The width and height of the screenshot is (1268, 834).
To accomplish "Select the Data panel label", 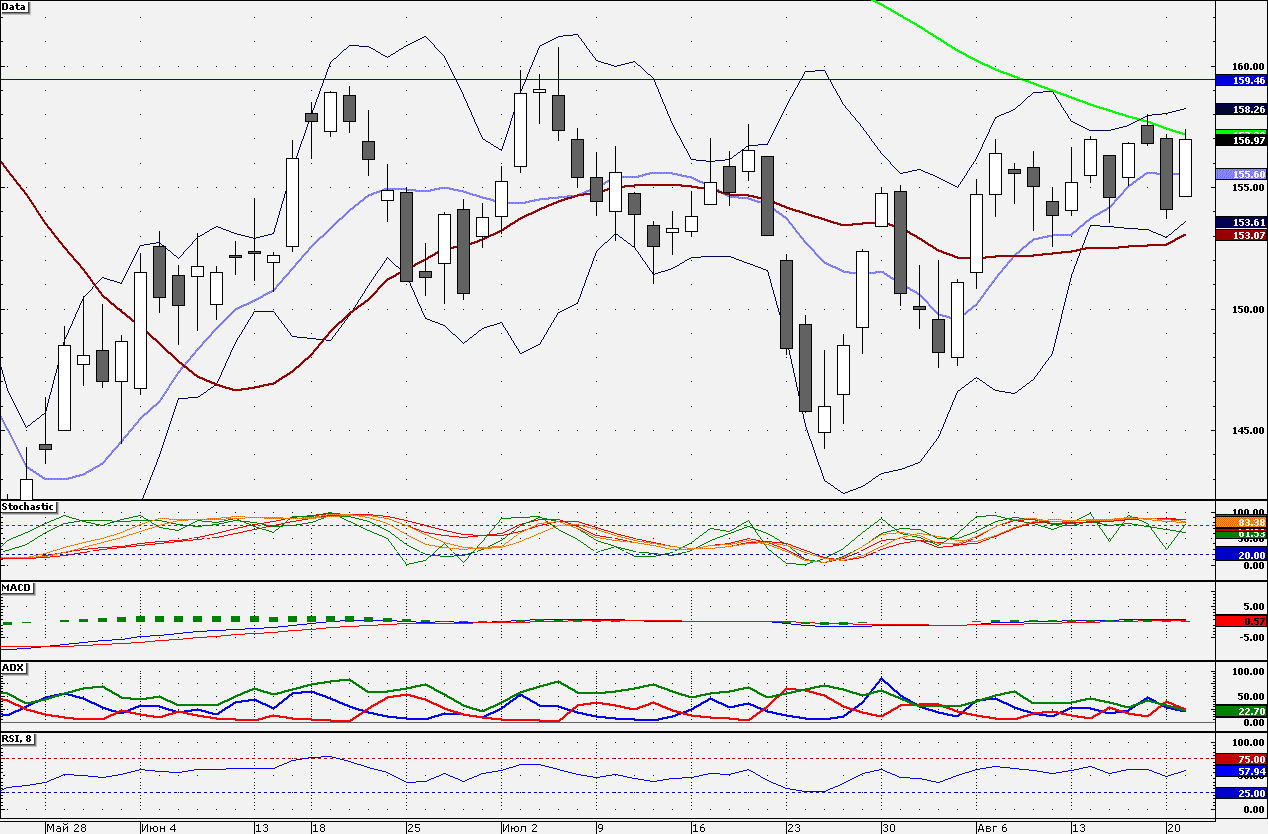I will (15, 6).
